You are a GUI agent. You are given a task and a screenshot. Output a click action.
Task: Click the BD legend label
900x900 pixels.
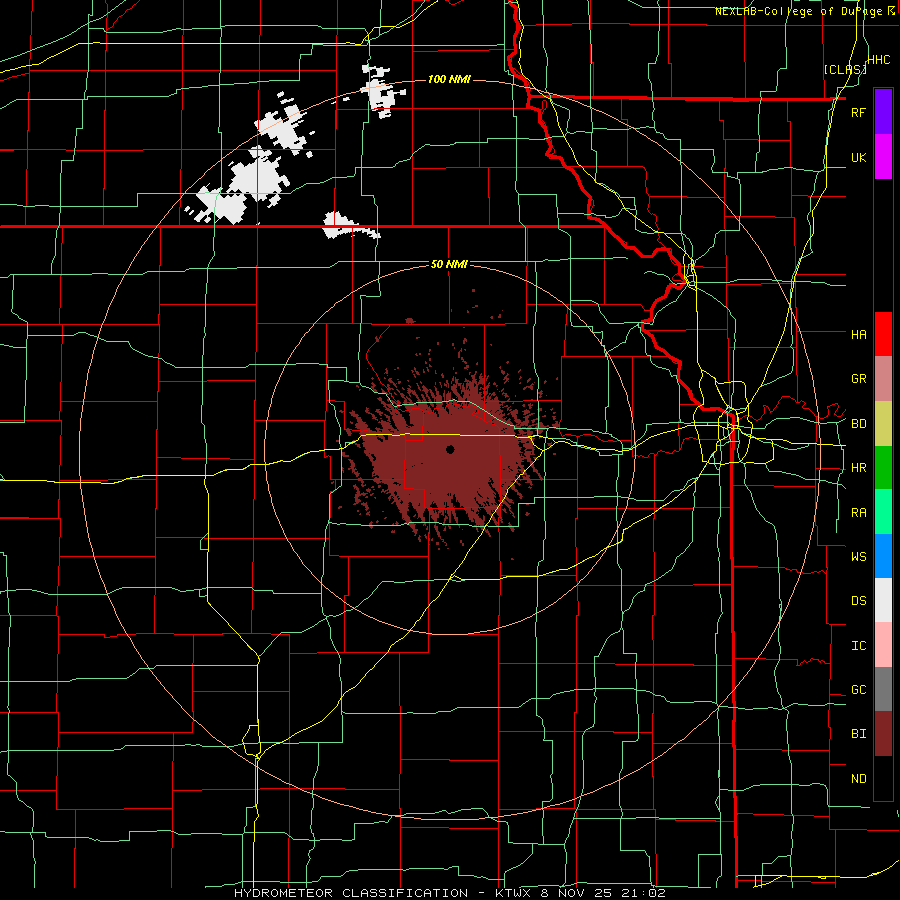(x=858, y=424)
